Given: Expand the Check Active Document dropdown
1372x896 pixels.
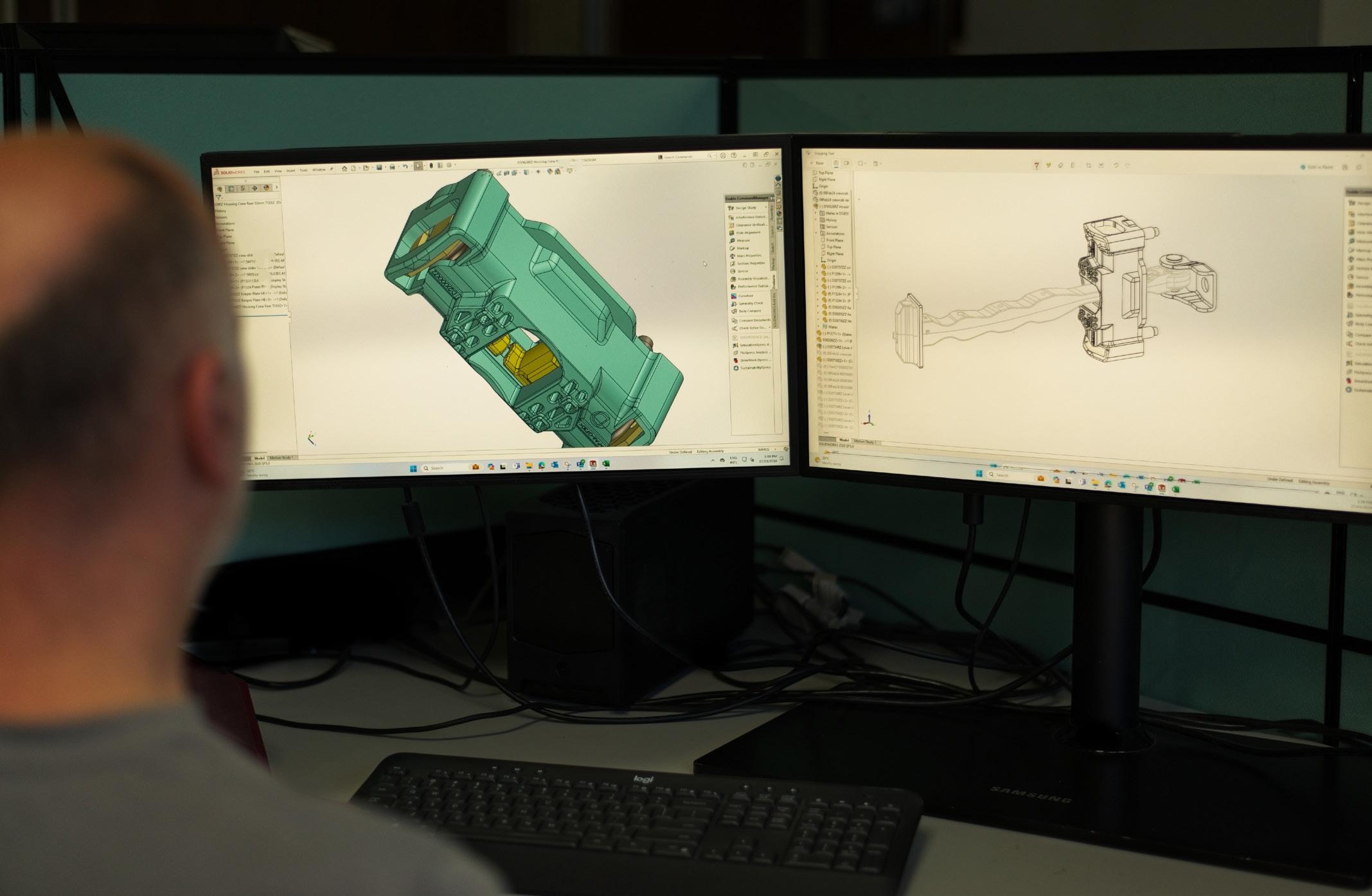Looking at the screenshot, I should [769, 328].
